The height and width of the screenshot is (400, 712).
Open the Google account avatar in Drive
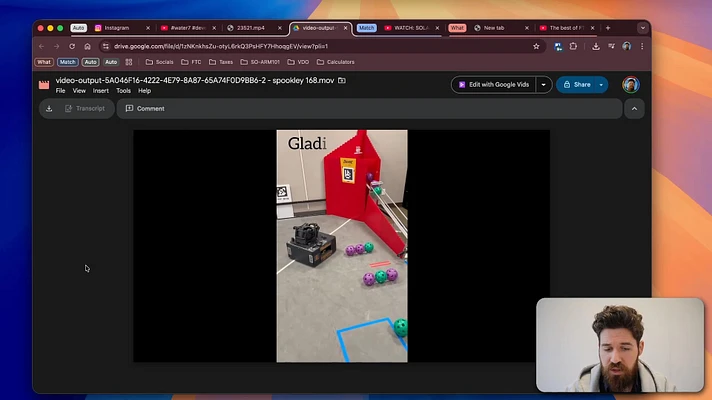click(x=631, y=85)
